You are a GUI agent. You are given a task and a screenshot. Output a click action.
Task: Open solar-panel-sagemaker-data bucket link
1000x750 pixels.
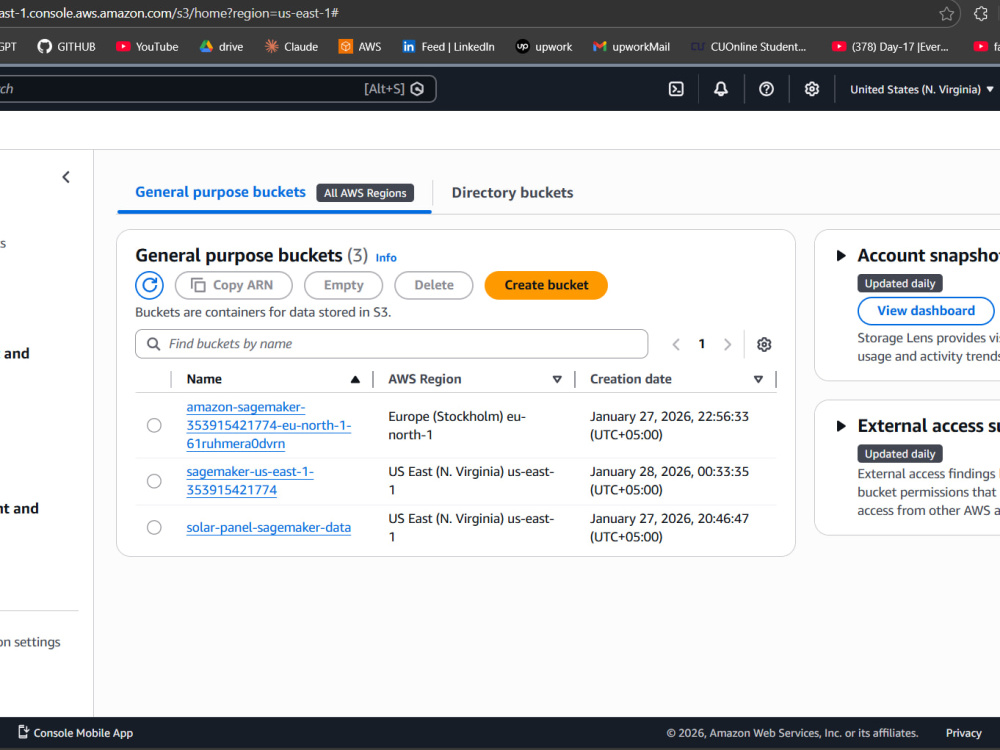268,527
